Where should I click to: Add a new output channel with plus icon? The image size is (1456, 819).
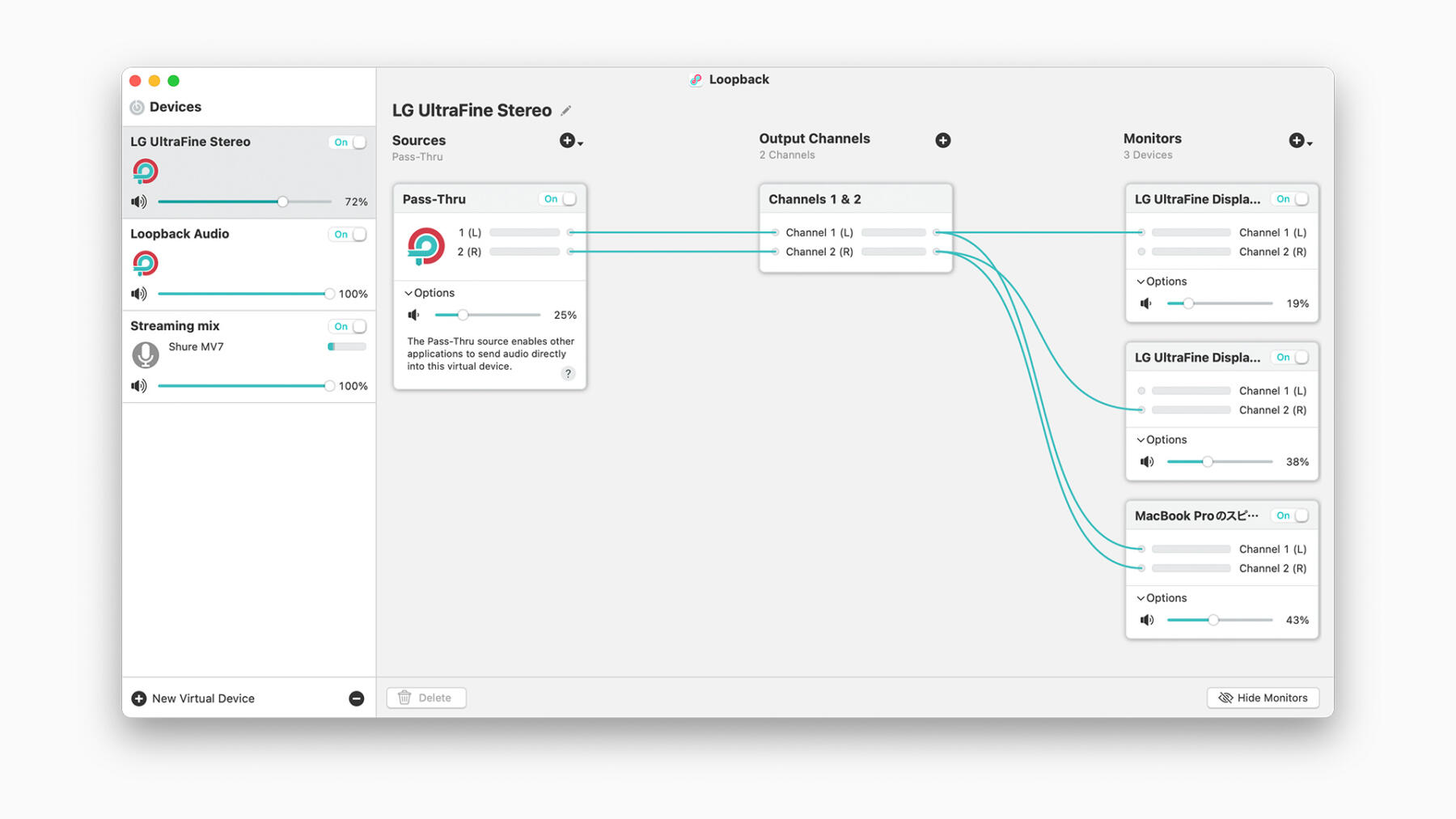[x=942, y=141]
